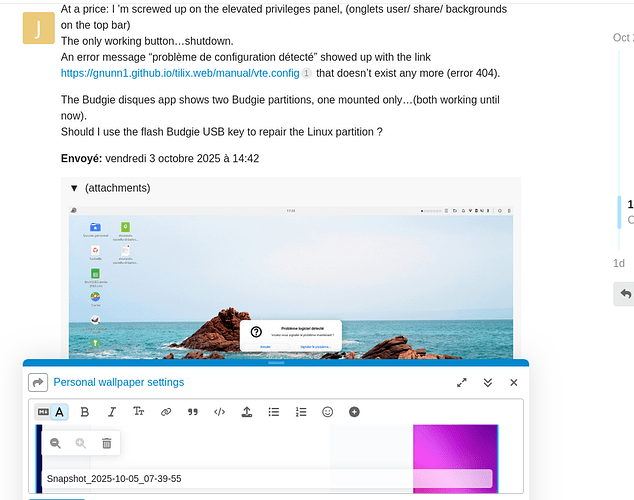Screen dimensions: 634x500
Task: Click the Envoyé date line text
Action: (x=160, y=158)
